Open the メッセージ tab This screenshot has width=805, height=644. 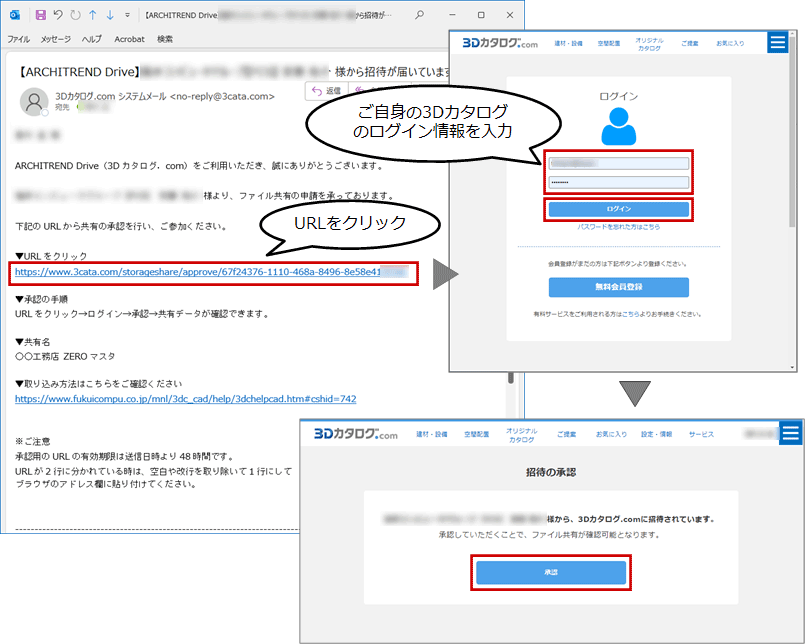pos(55,39)
